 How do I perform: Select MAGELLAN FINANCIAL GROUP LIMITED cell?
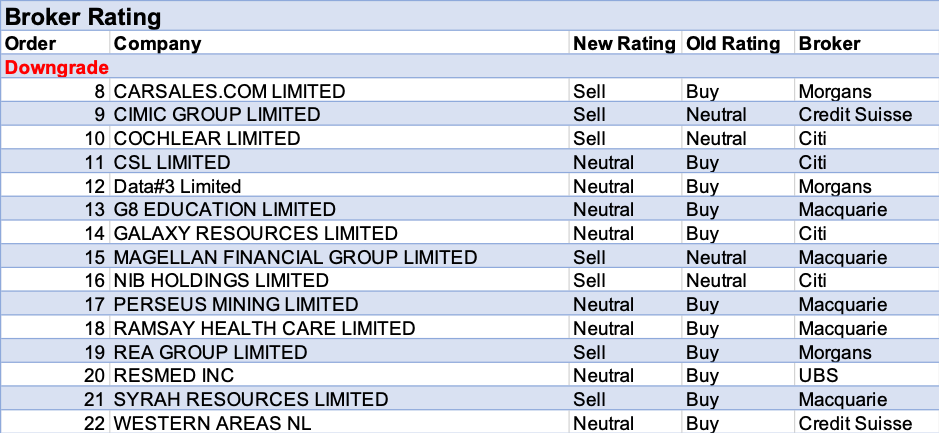pos(295,257)
